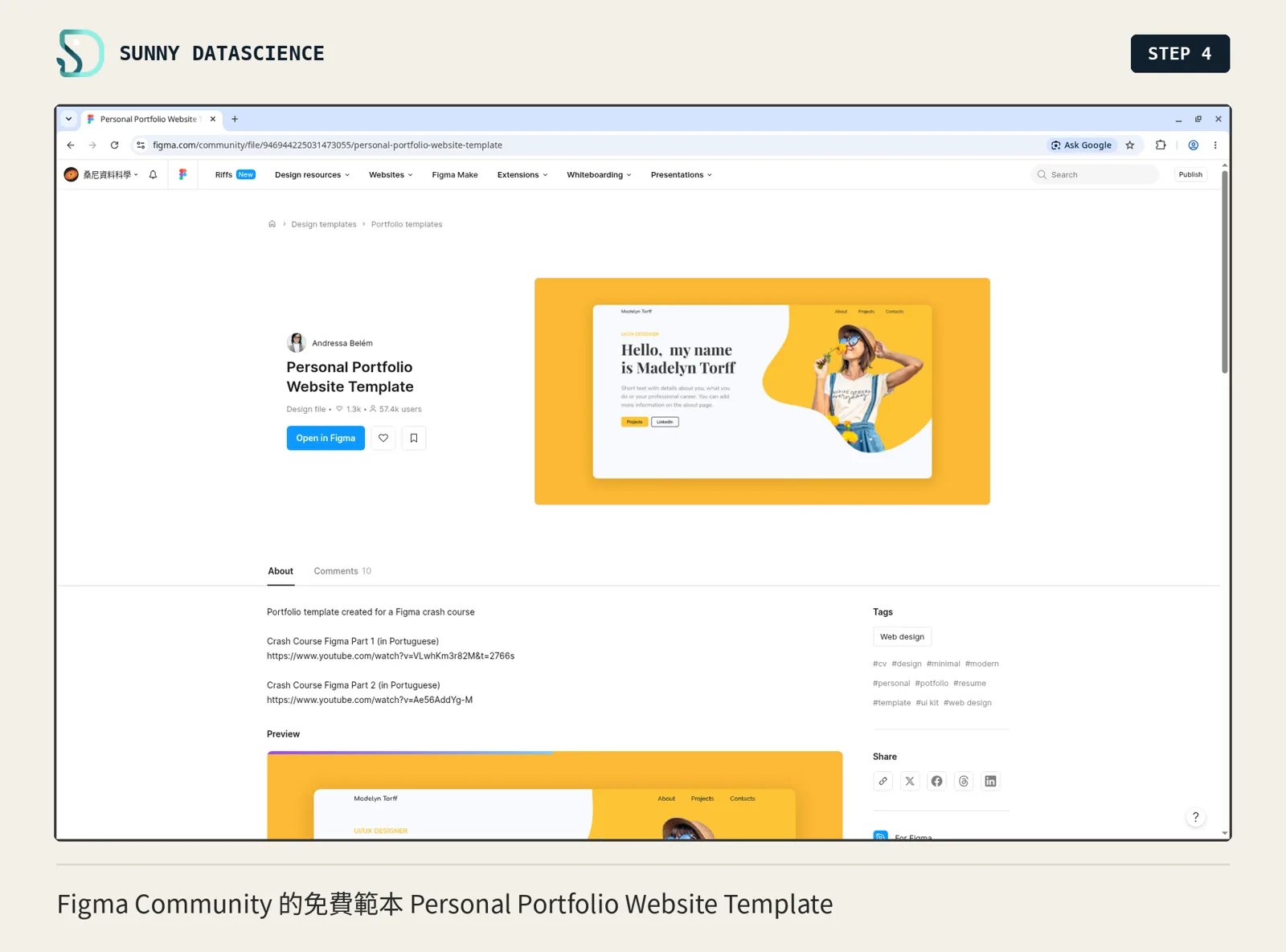Screen dimensions: 1286x952
Task: Open notifications bell icon
Action: coord(153,174)
